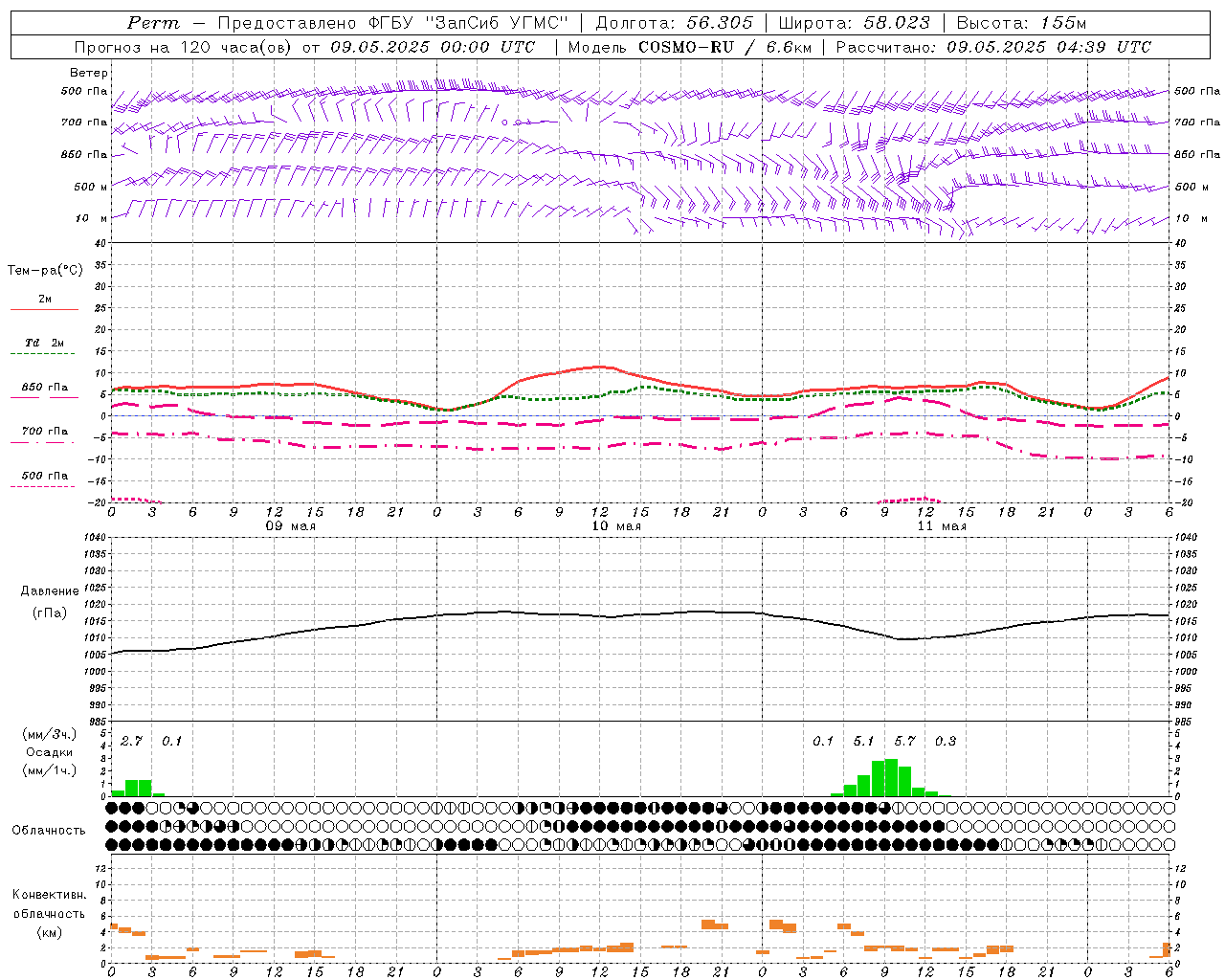Click the '0.3' precipitation amount
The image size is (1225, 980).
click(946, 742)
